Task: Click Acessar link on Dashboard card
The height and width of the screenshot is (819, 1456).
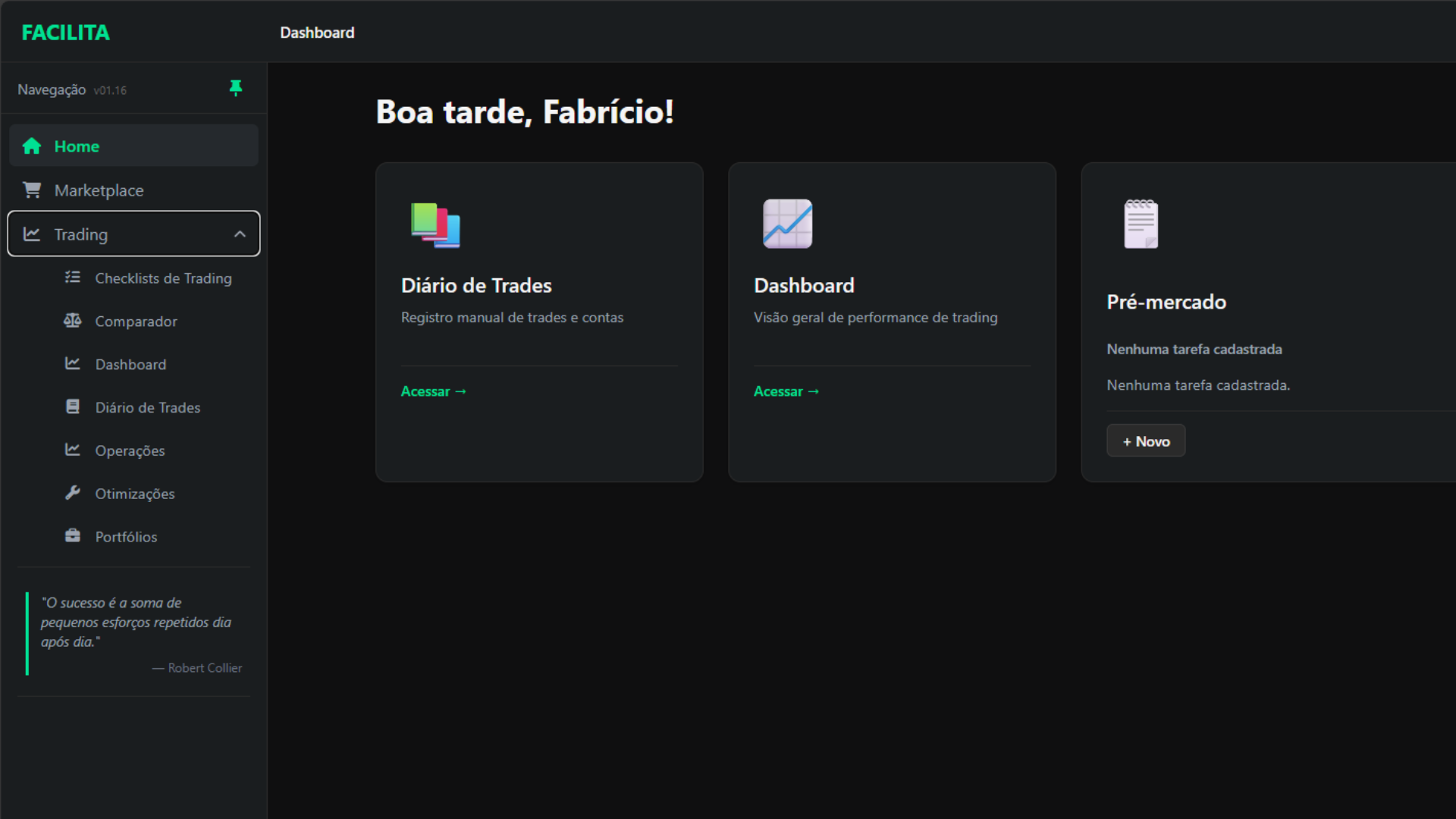Action: (x=786, y=391)
